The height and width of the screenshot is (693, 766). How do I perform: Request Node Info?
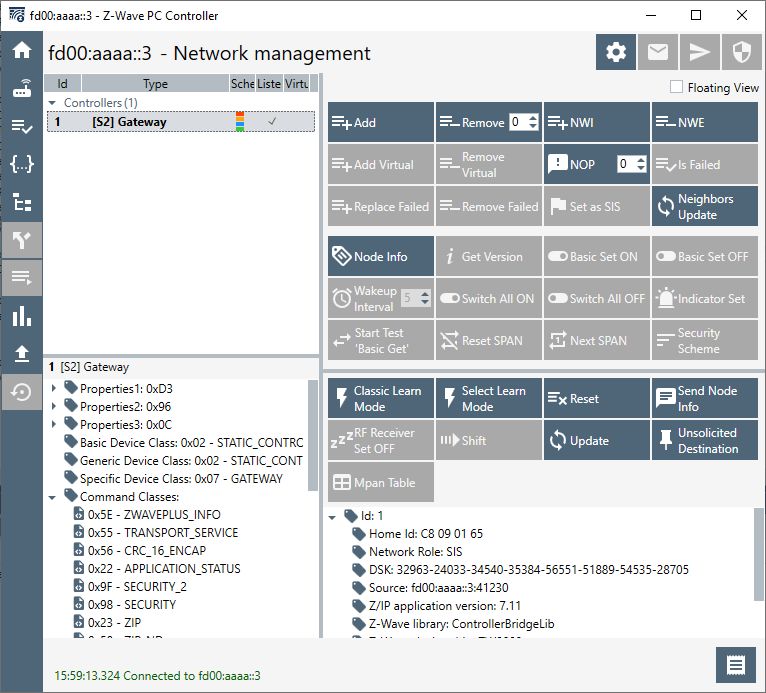(x=381, y=256)
